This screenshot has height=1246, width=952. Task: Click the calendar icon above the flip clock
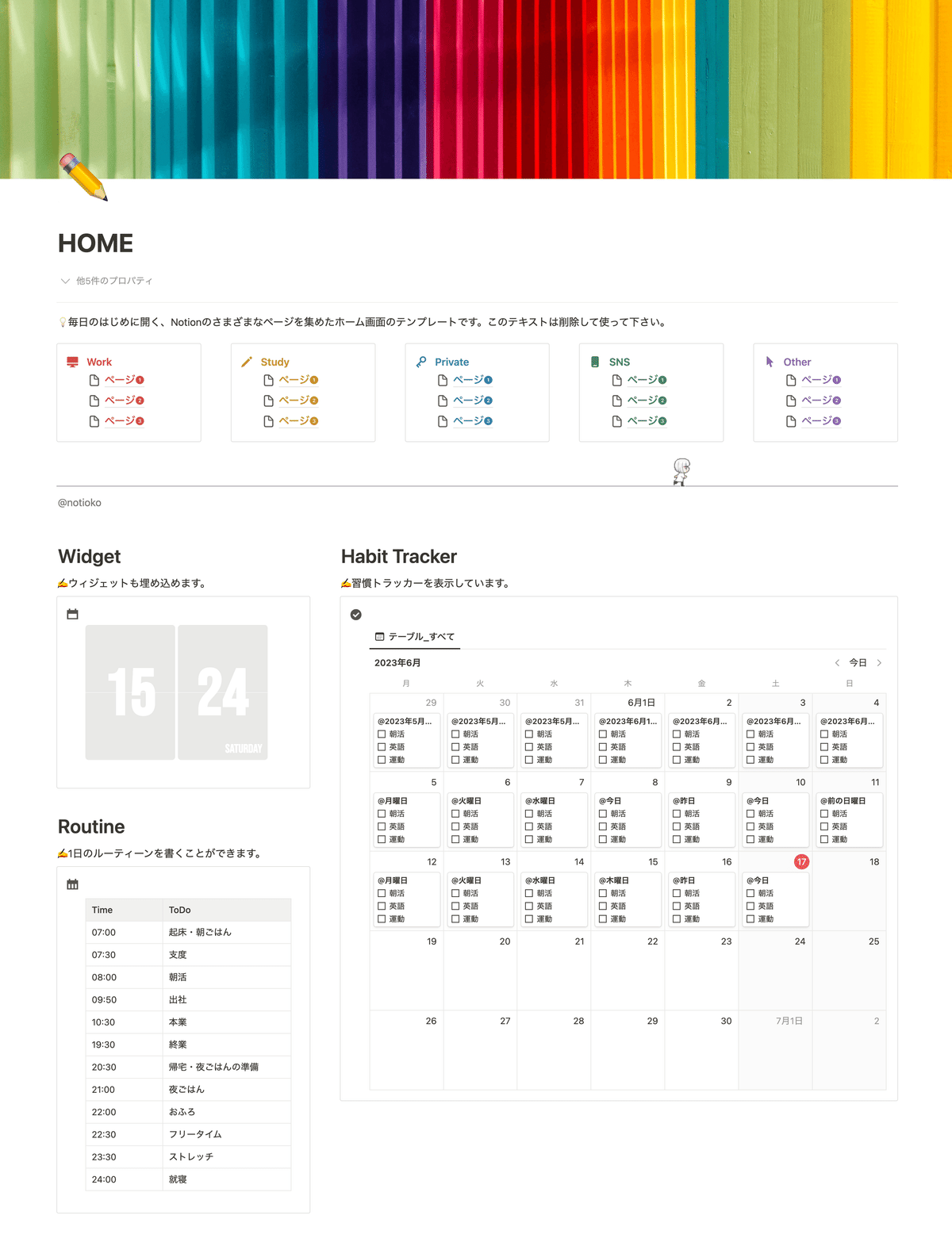click(72, 614)
